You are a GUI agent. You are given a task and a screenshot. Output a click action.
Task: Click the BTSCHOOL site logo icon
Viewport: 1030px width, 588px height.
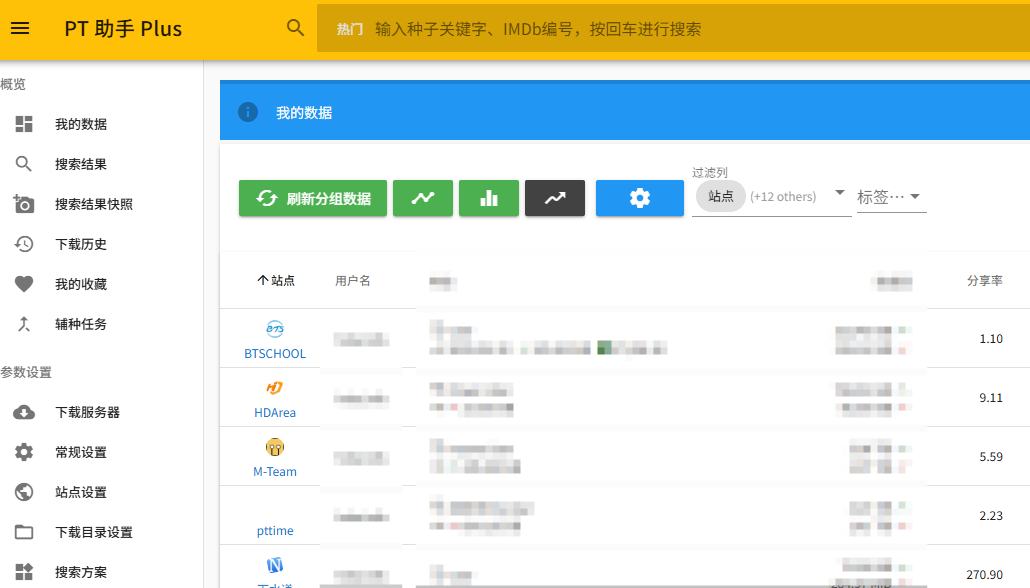[x=275, y=329]
